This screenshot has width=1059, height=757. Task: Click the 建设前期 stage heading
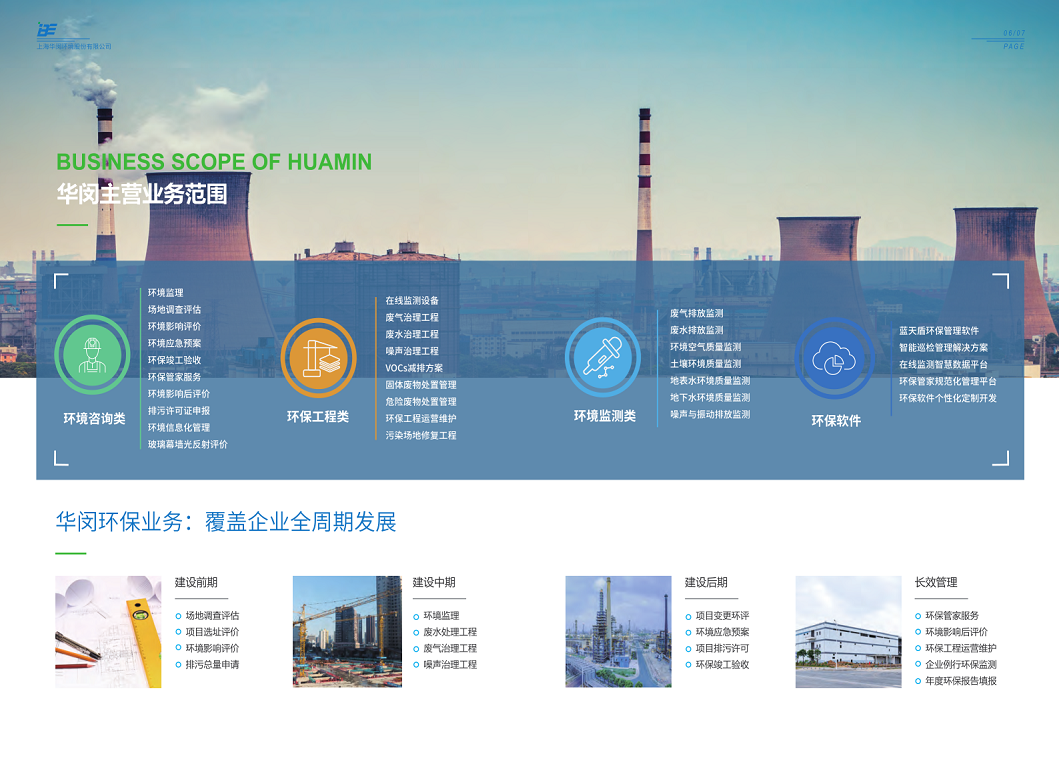196,583
